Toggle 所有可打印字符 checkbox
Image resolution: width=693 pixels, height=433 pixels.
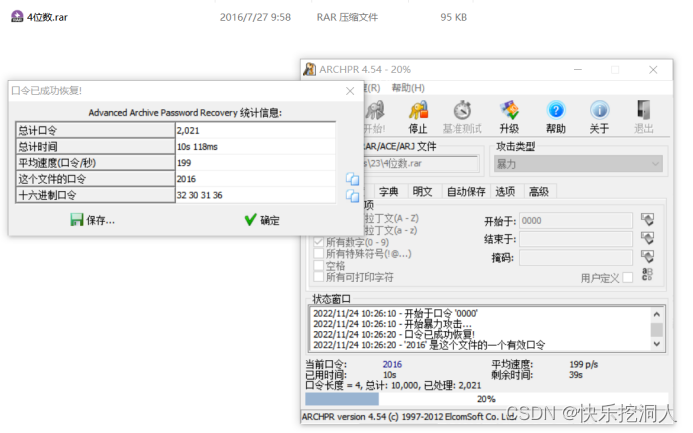click(x=318, y=277)
